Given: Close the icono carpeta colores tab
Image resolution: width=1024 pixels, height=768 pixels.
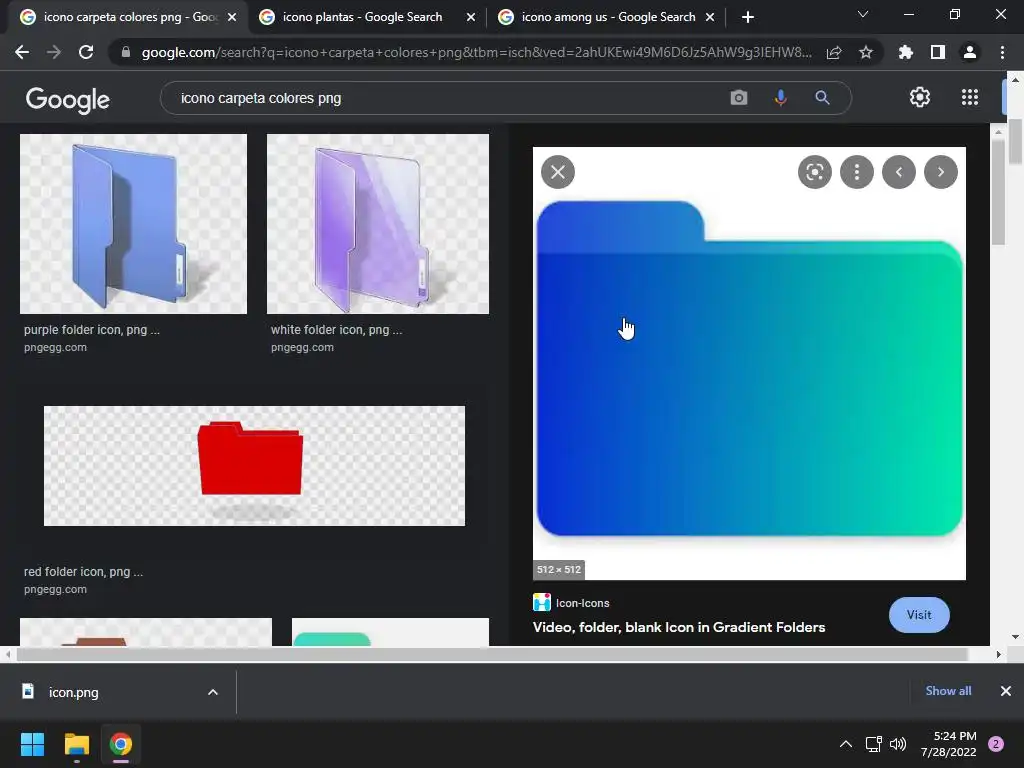Looking at the screenshot, I should coord(232,17).
